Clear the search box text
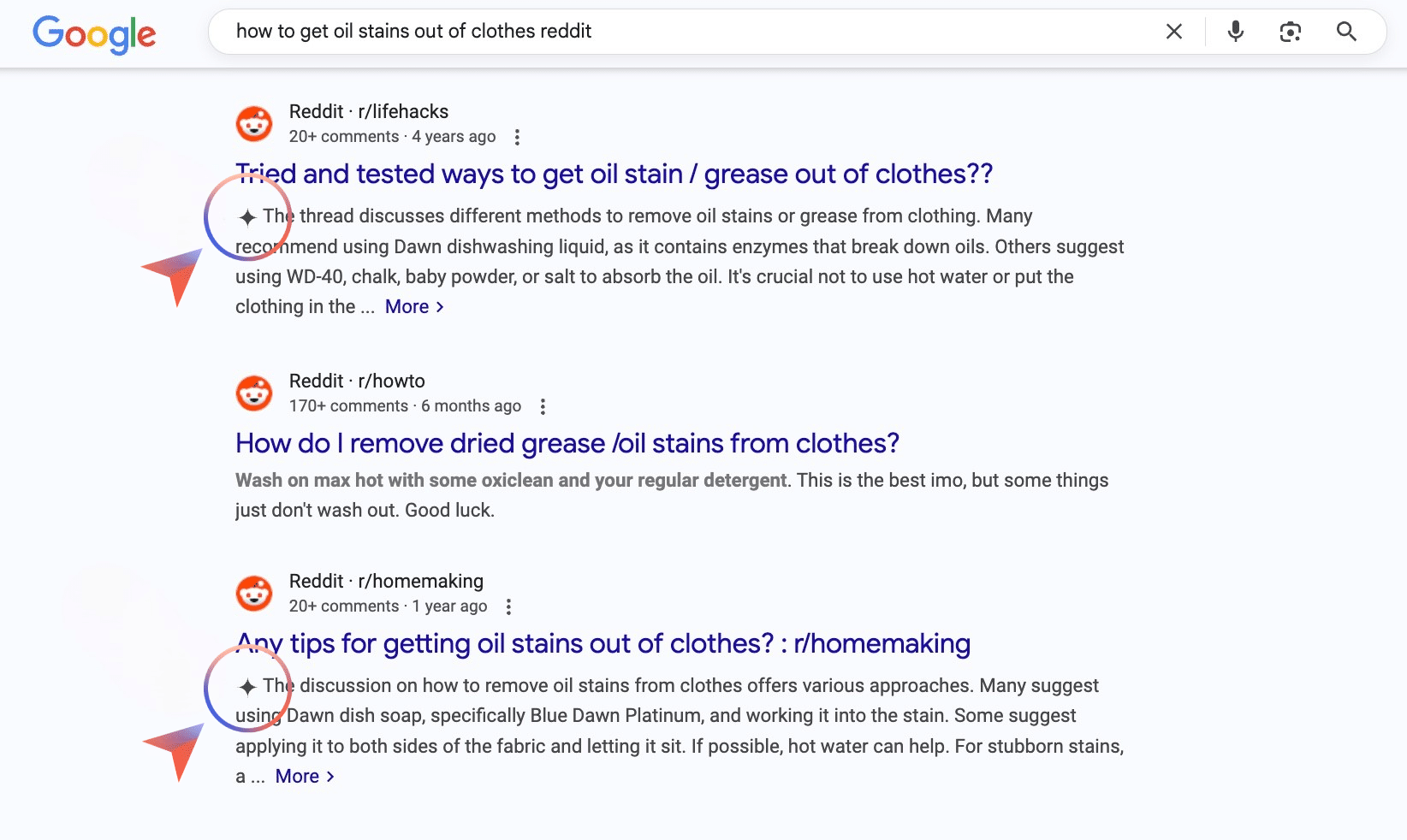Image resolution: width=1407 pixels, height=840 pixels. point(1174,32)
